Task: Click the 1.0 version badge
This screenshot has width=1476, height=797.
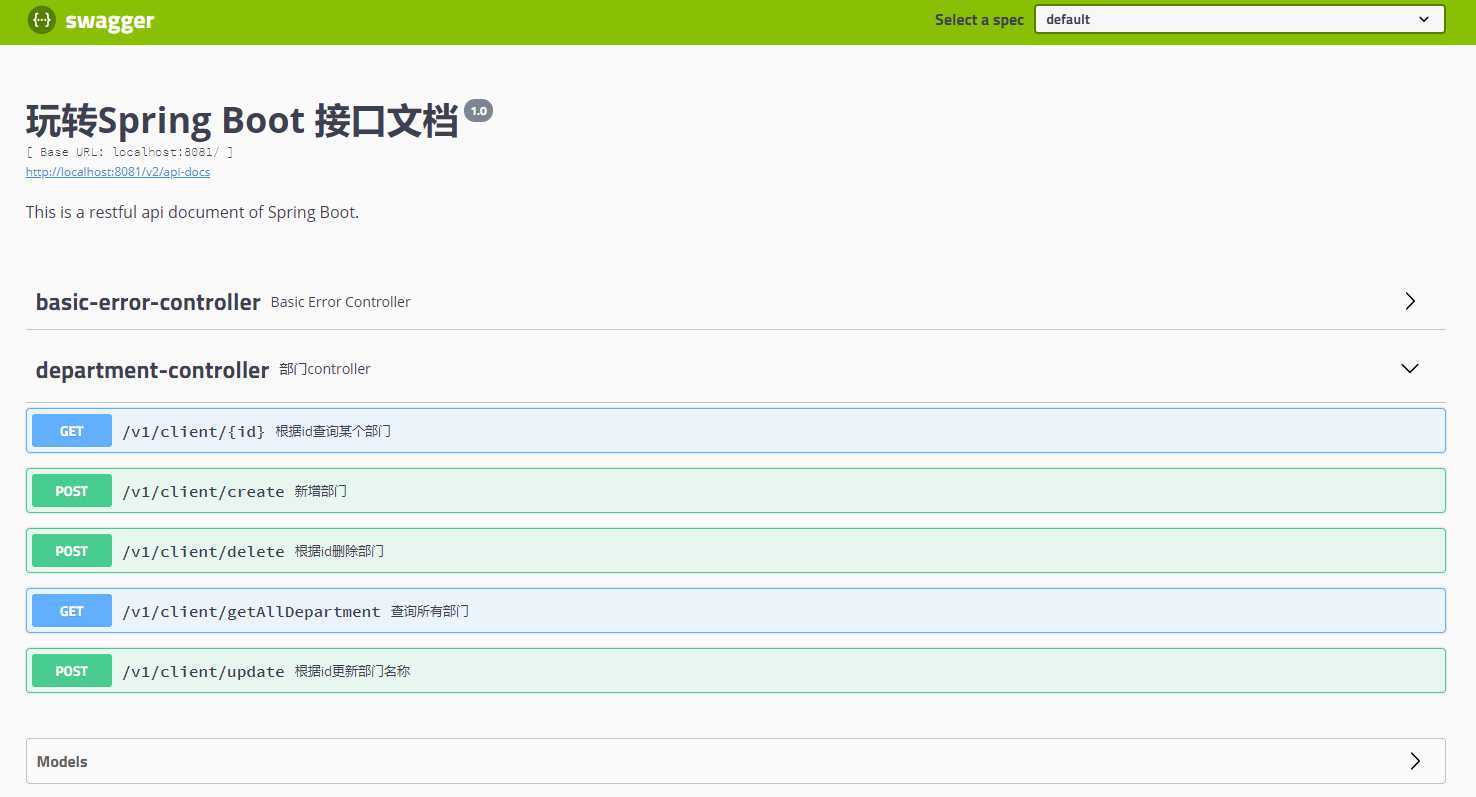Action: pyautogui.click(x=479, y=111)
